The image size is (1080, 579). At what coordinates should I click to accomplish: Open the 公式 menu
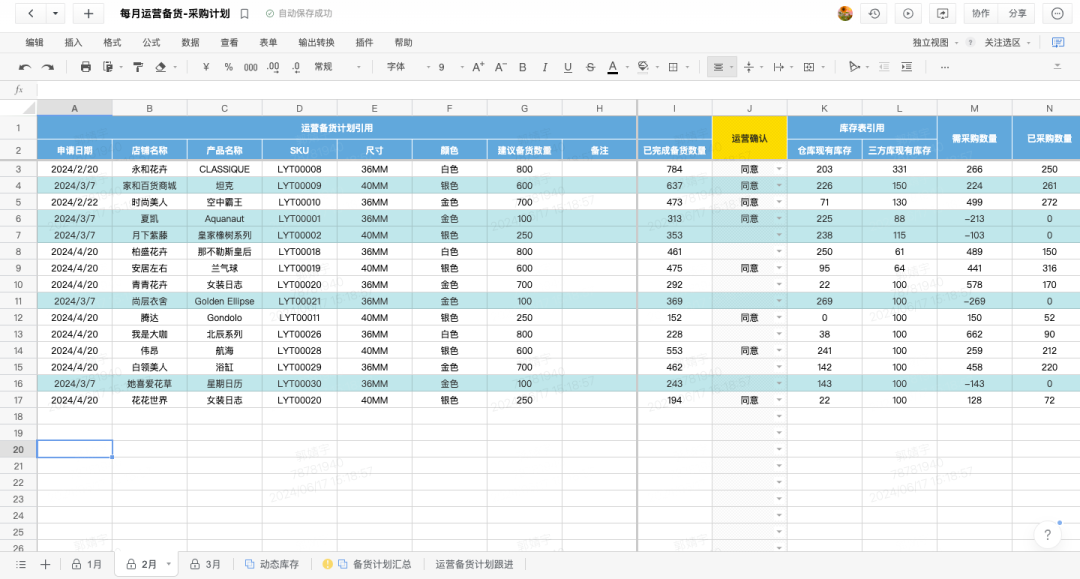point(152,43)
